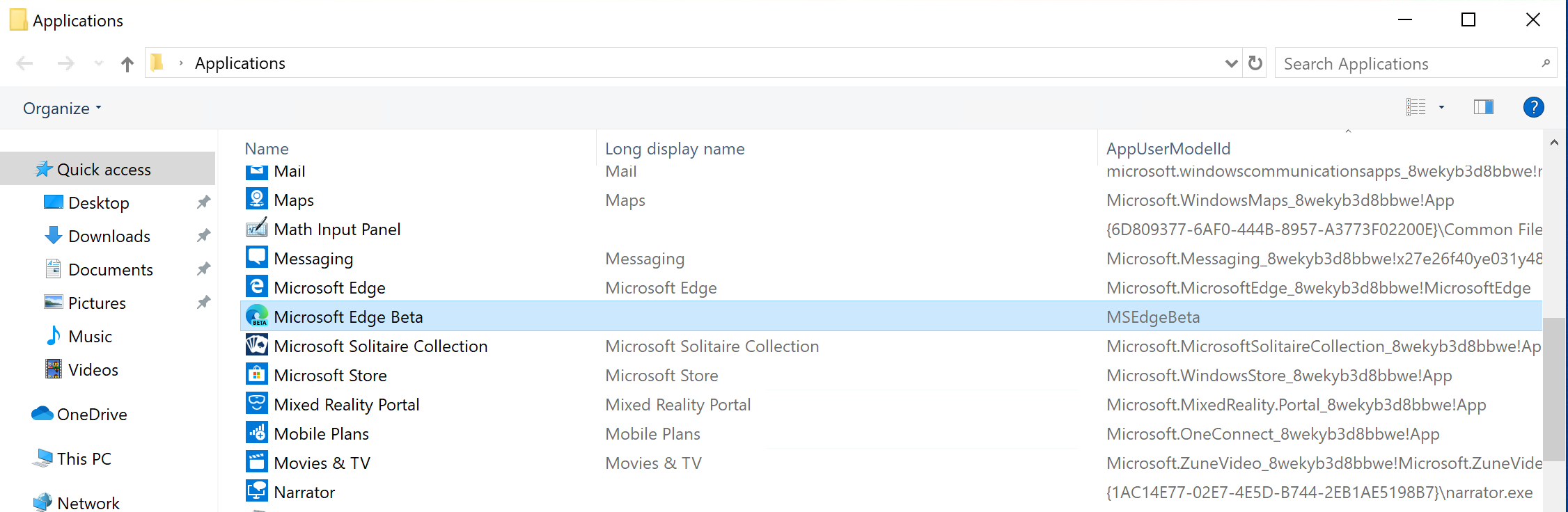The width and height of the screenshot is (1568, 512).
Task: Click the folder icon in address bar
Action: [x=157, y=63]
